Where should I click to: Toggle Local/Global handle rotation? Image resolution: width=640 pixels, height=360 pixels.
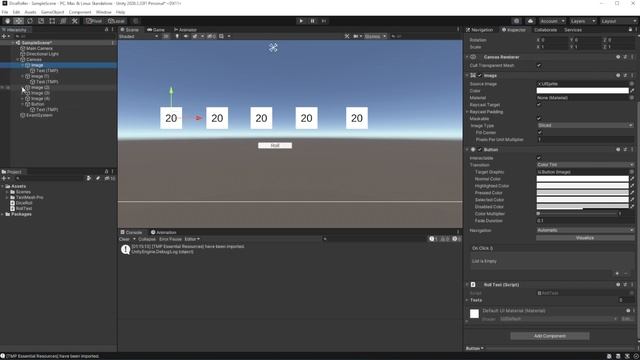click(116, 21)
